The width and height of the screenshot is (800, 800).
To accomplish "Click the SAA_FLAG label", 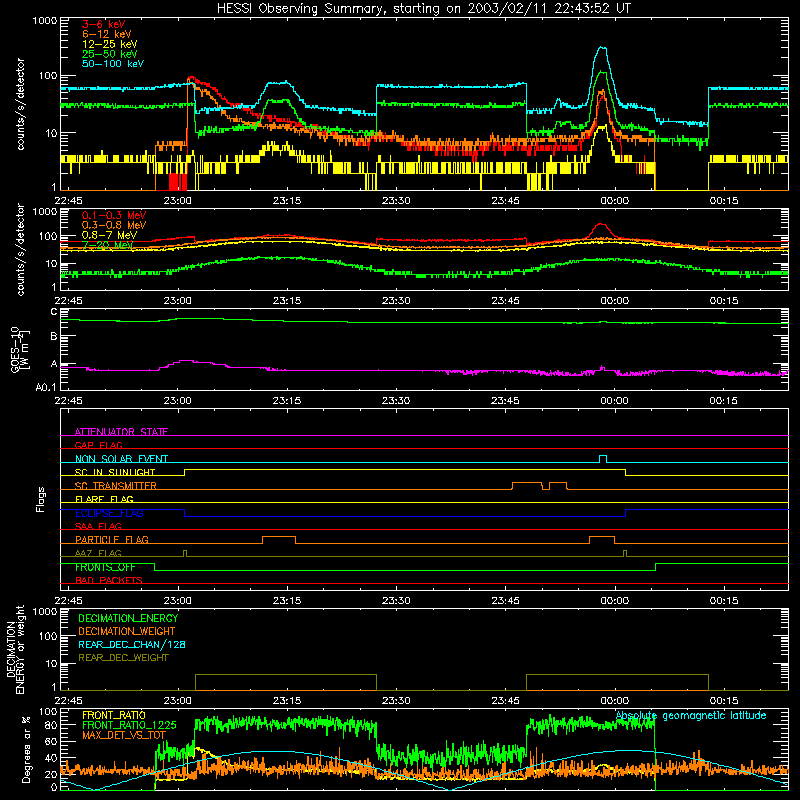I will [98, 526].
